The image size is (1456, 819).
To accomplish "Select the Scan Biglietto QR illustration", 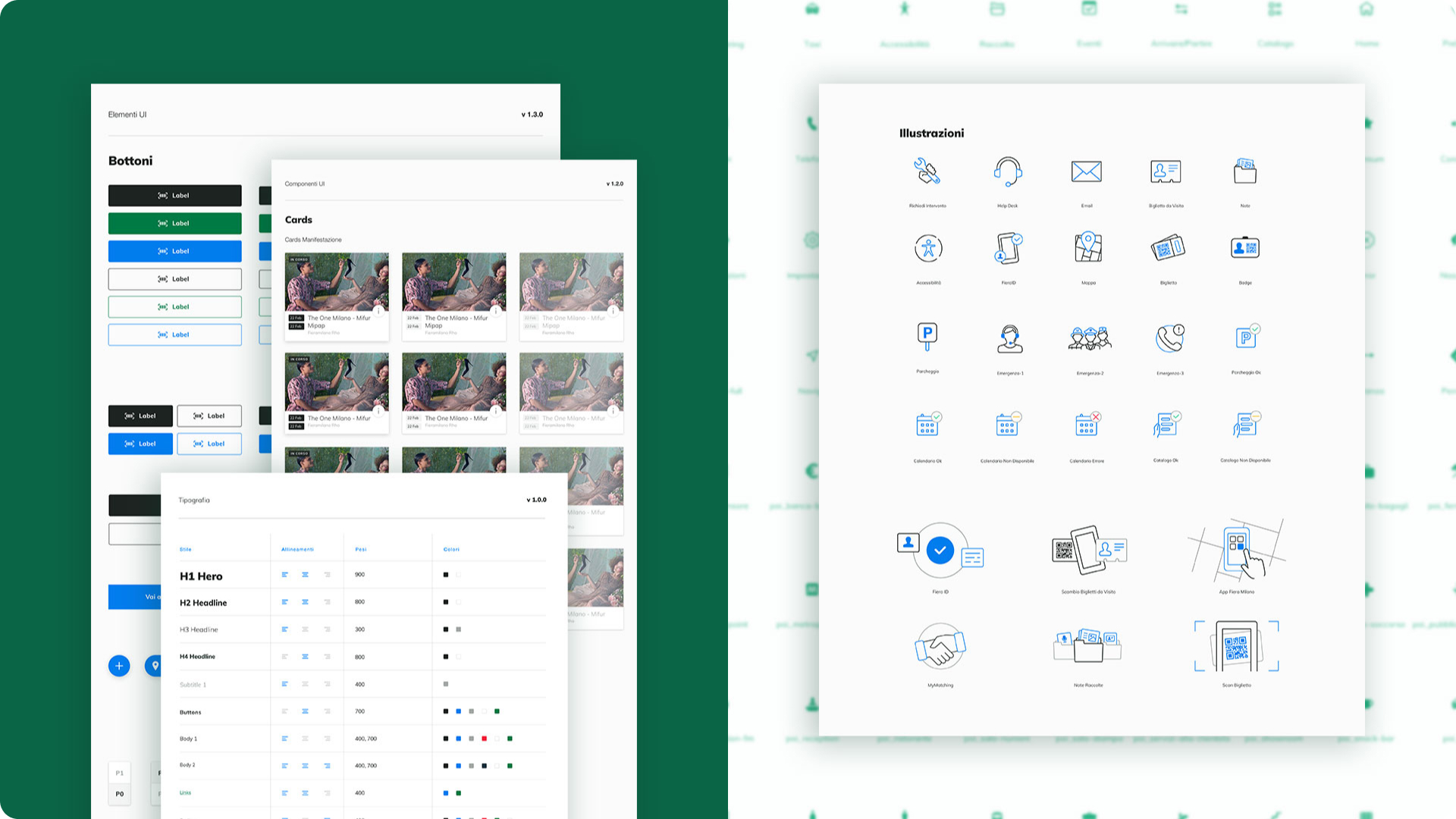I will click(x=1236, y=646).
